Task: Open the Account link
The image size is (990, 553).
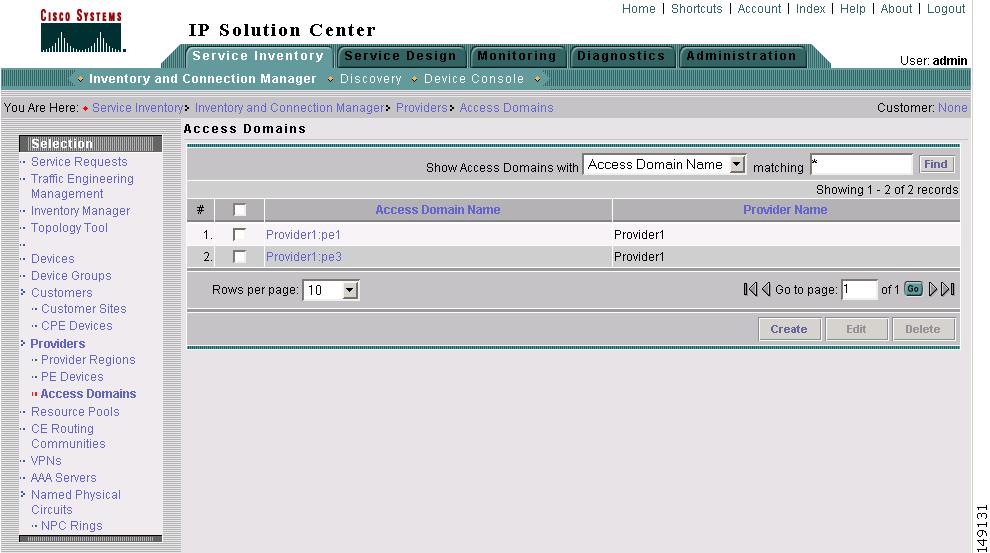Action: (x=759, y=9)
